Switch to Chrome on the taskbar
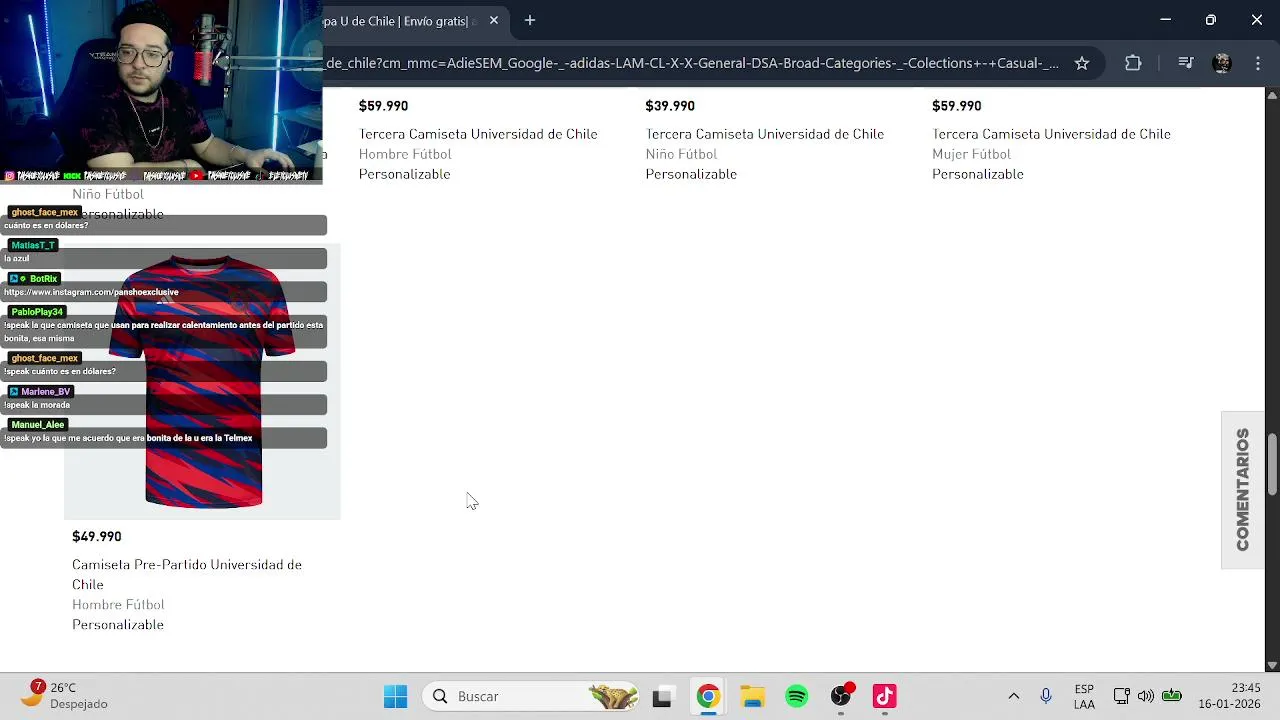Viewport: 1280px width, 720px height. 708,697
